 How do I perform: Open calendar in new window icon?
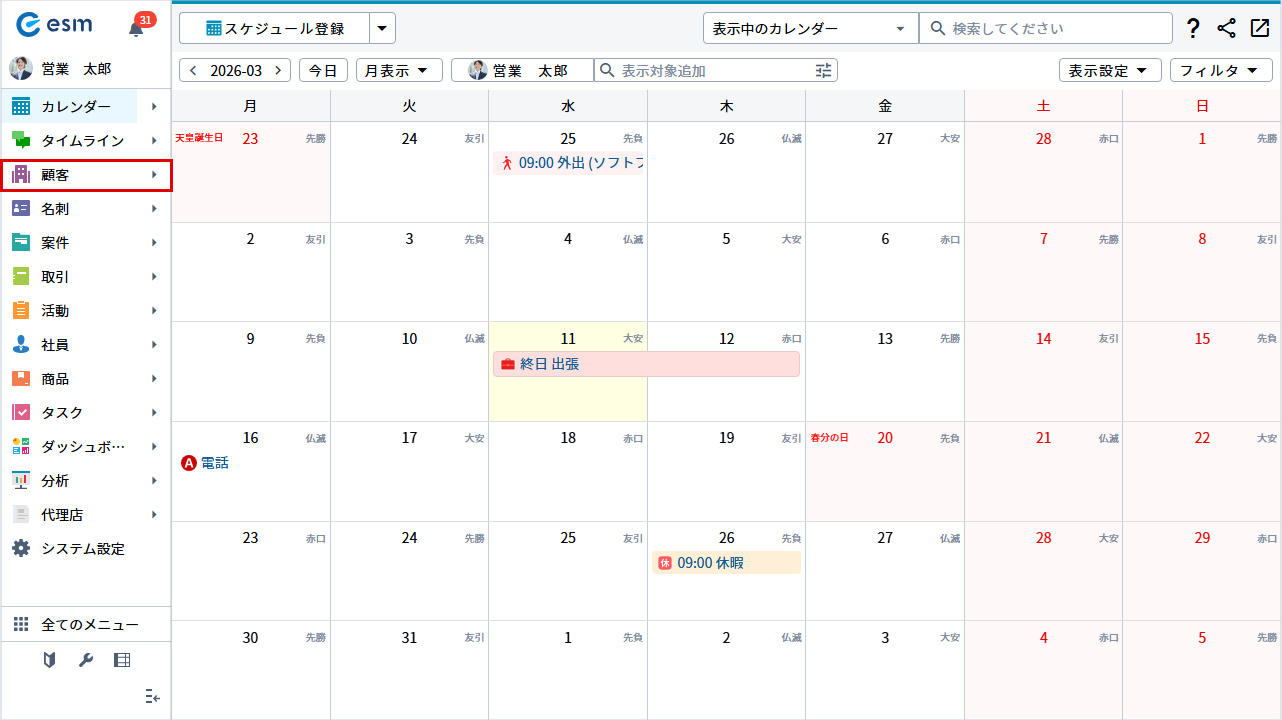coord(1260,29)
